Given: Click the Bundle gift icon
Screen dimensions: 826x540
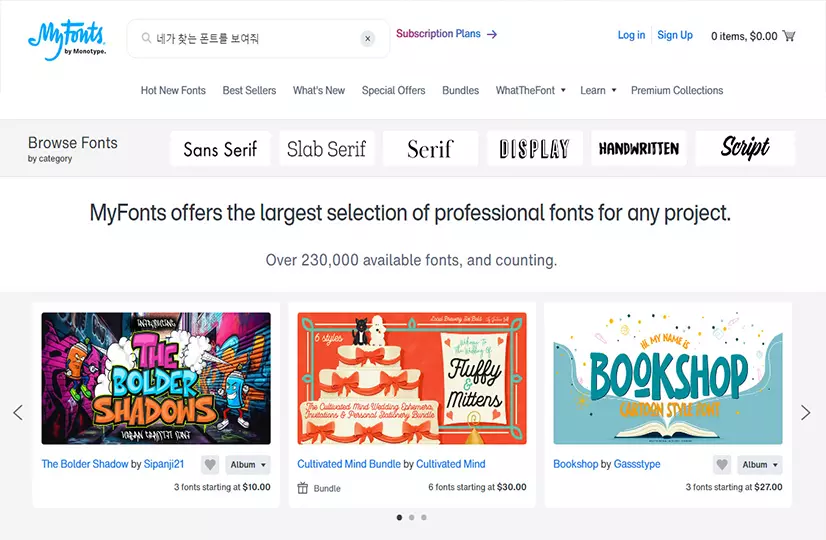Looking at the screenshot, I should coord(302,488).
